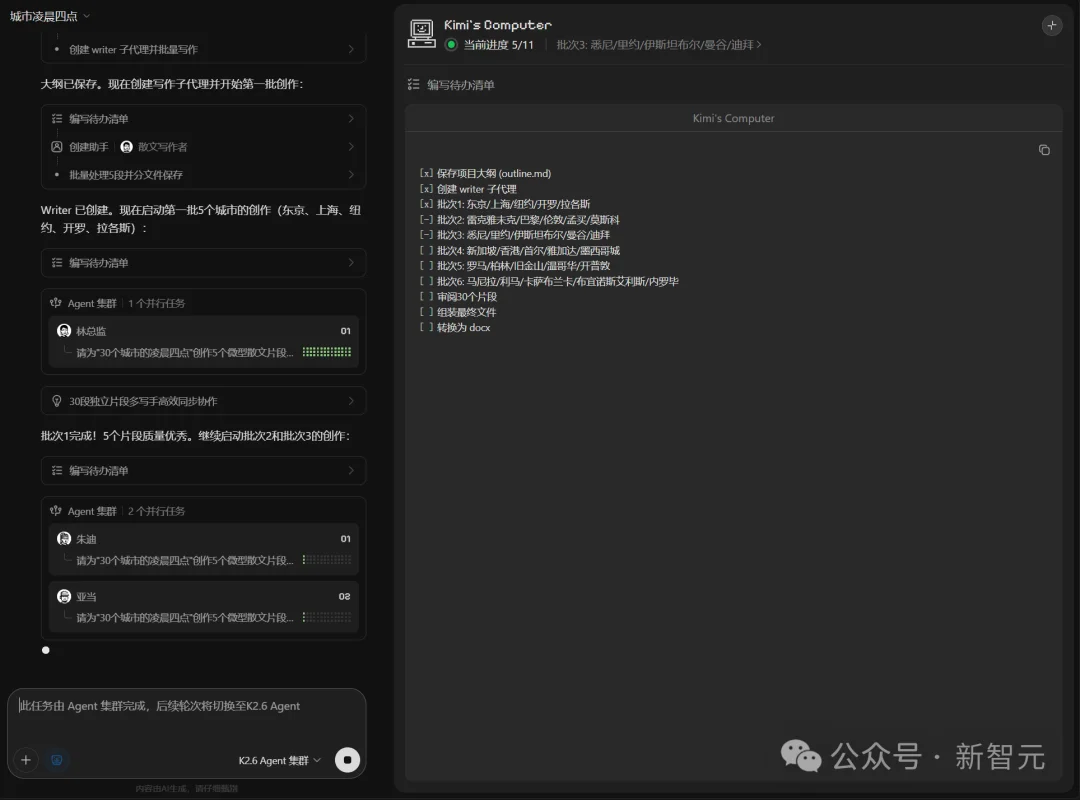
Task: Click the blue agent icon beside attachment button
Action: point(57,760)
